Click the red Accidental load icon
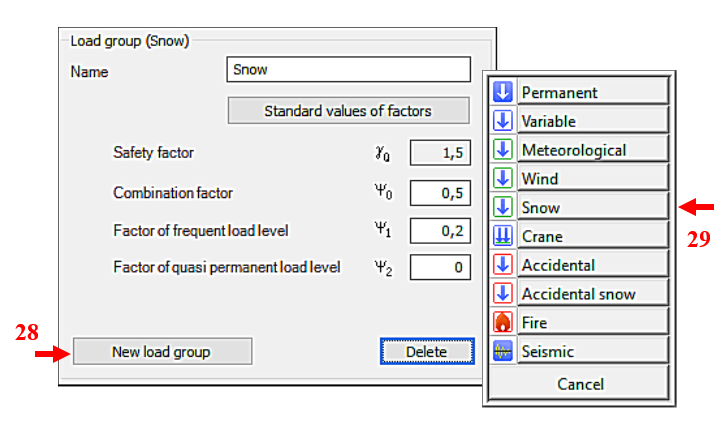The width and height of the screenshot is (721, 423). (x=503, y=265)
